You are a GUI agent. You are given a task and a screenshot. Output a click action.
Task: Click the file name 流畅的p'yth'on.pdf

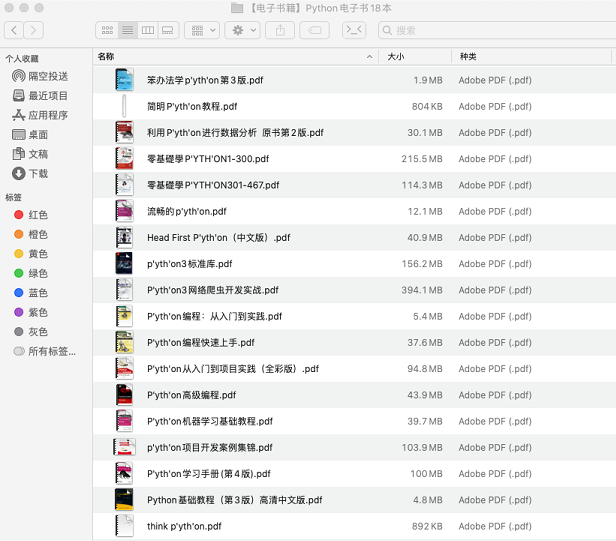187,211
